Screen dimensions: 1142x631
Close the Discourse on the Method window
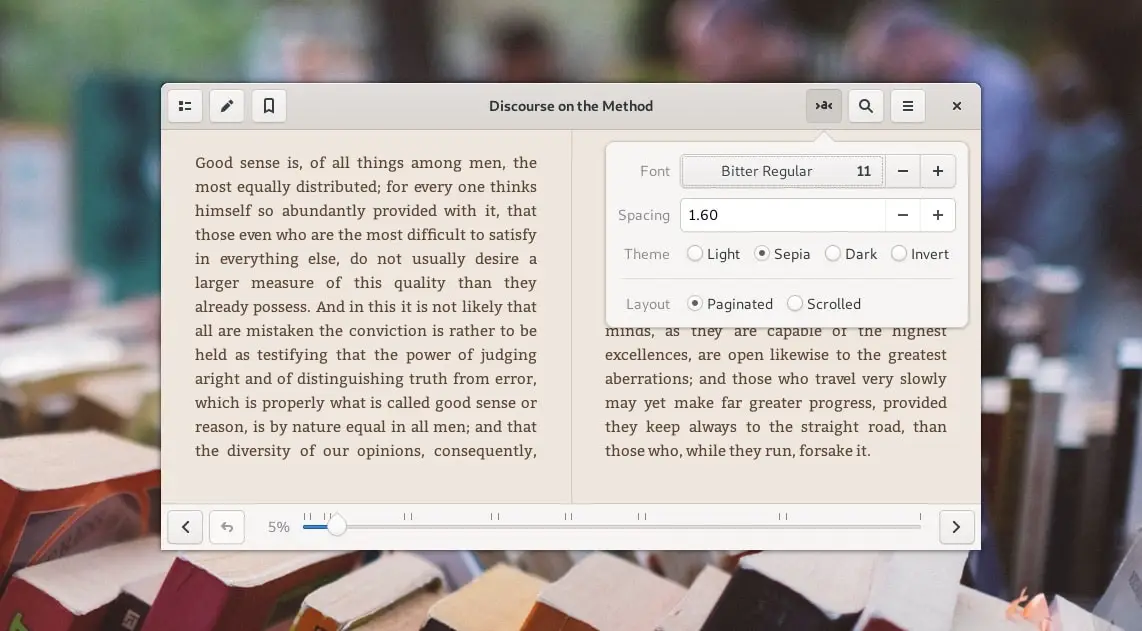tap(957, 106)
